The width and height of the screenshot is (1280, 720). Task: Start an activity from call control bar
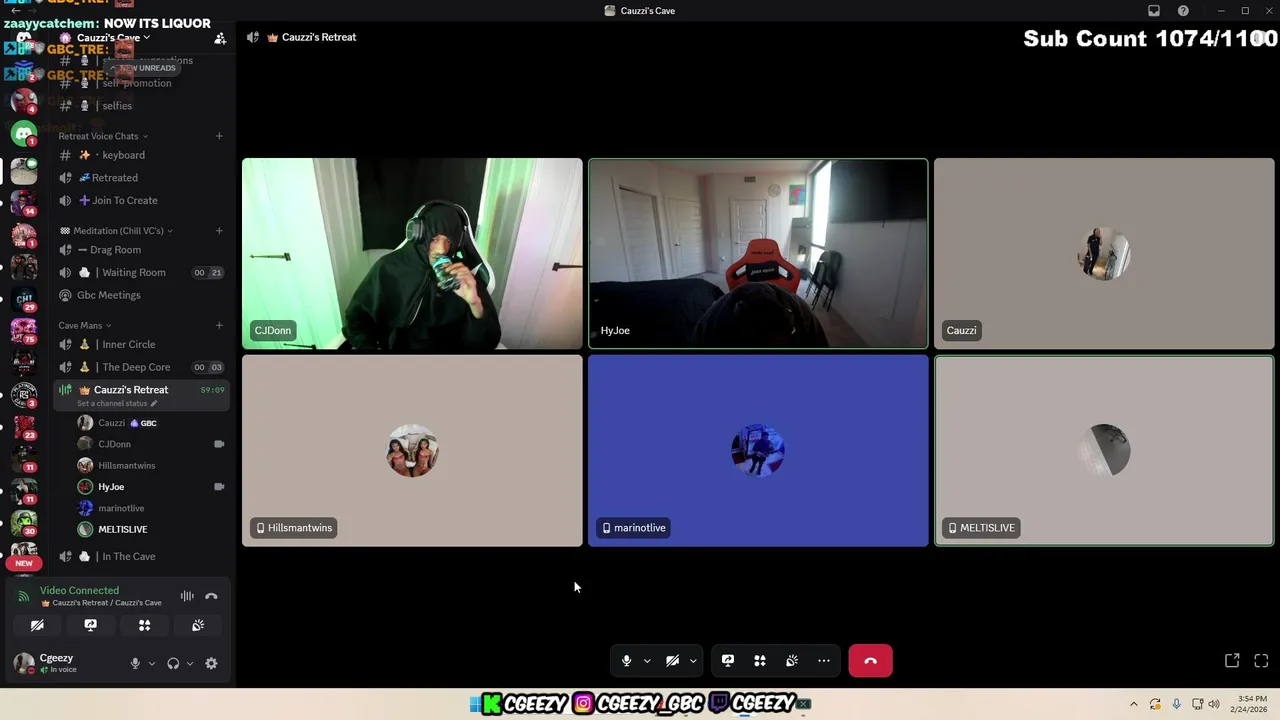(760, 661)
